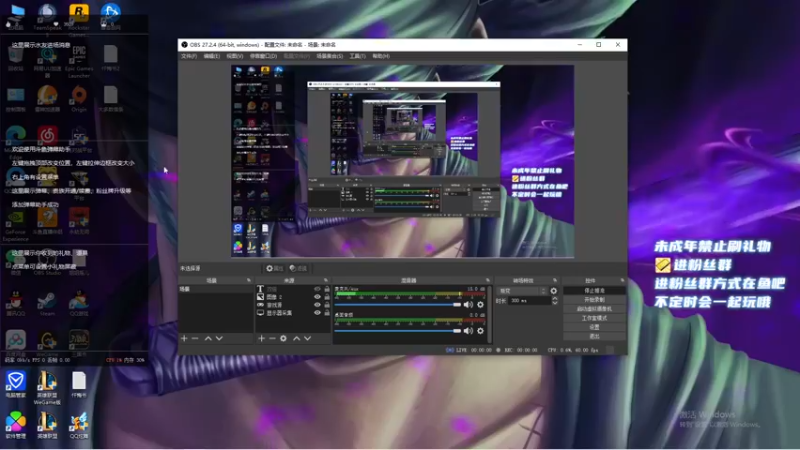The width and height of the screenshot is (800, 450).
Task: Add a new scene with plus icon
Action: (x=184, y=338)
